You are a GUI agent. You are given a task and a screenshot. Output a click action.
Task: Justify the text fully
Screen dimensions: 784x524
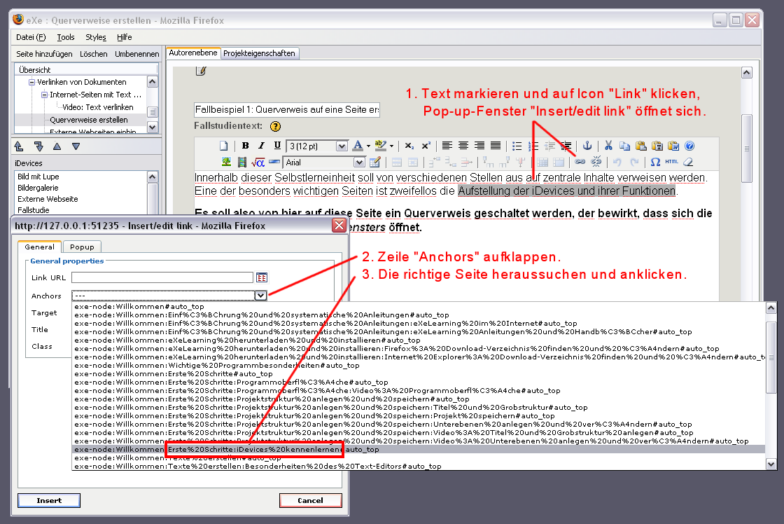coord(496,146)
